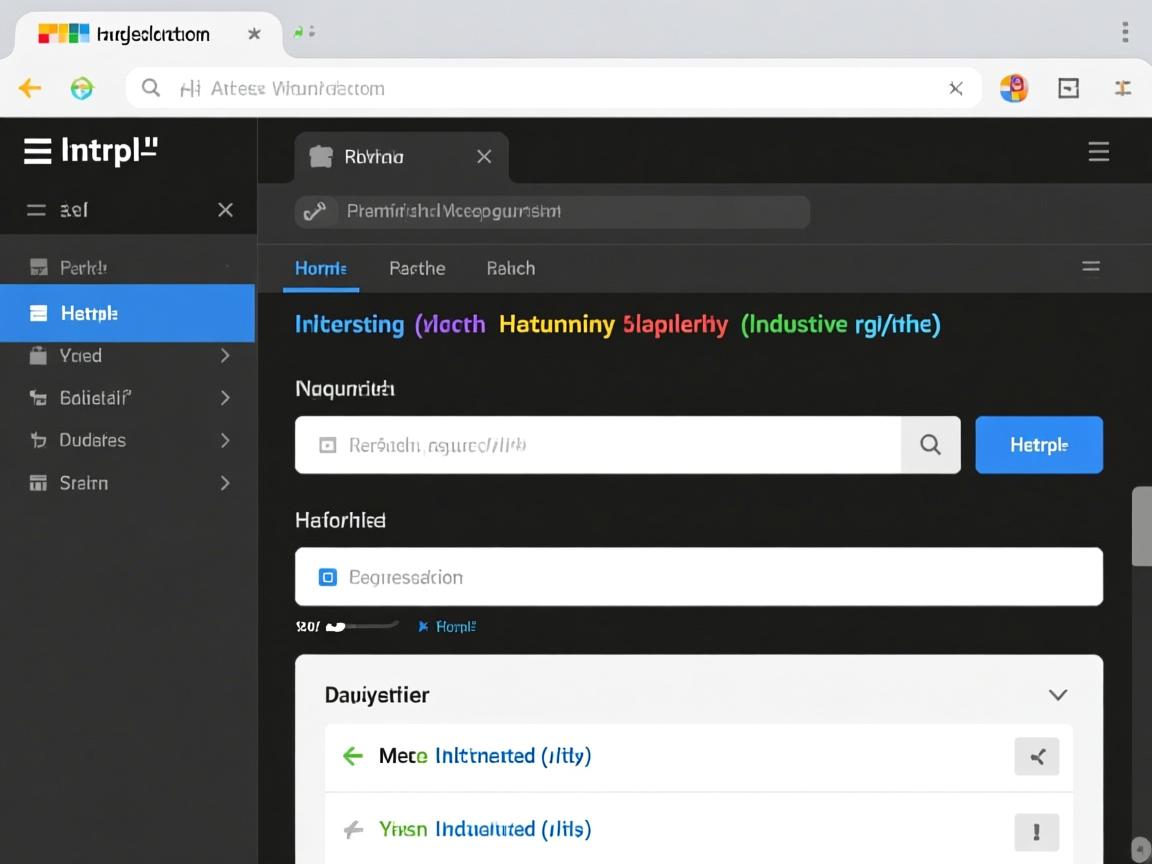This screenshot has width=1152, height=864.
Task: Open the hamburger menu beside Intrpl logo
Action: coord(37,151)
